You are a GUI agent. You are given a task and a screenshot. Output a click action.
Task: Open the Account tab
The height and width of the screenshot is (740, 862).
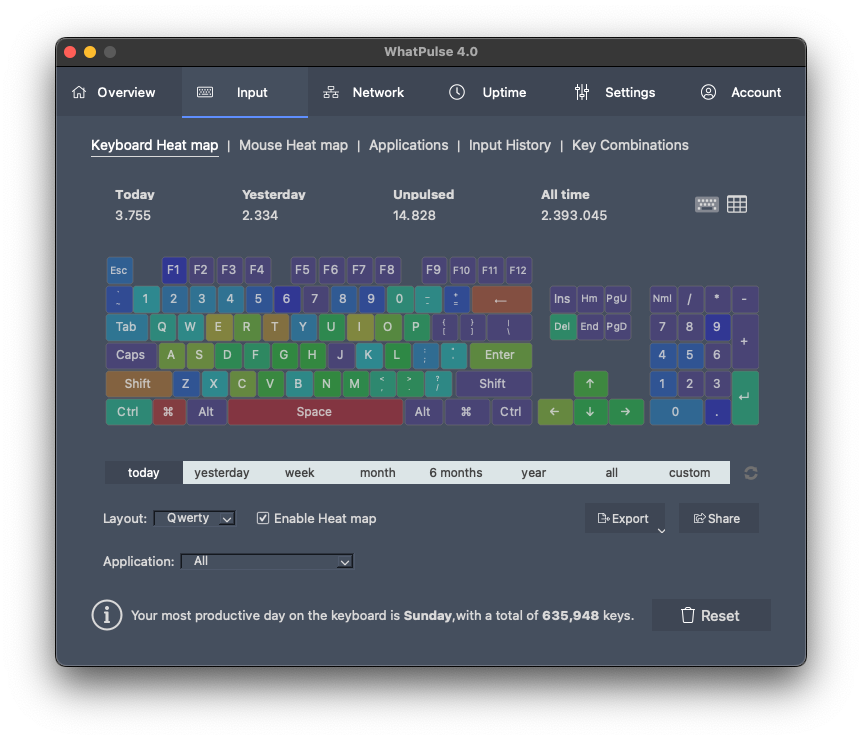point(741,93)
